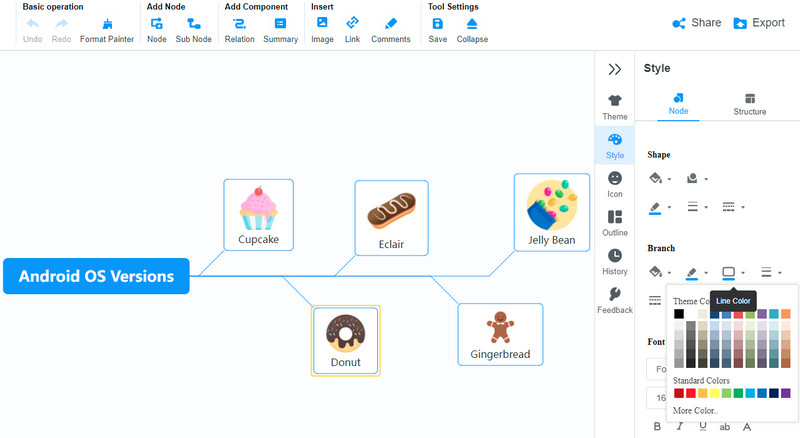Screen dimensions: 800x438
Task: Add a new Node from toolbar
Action: coord(157,23)
